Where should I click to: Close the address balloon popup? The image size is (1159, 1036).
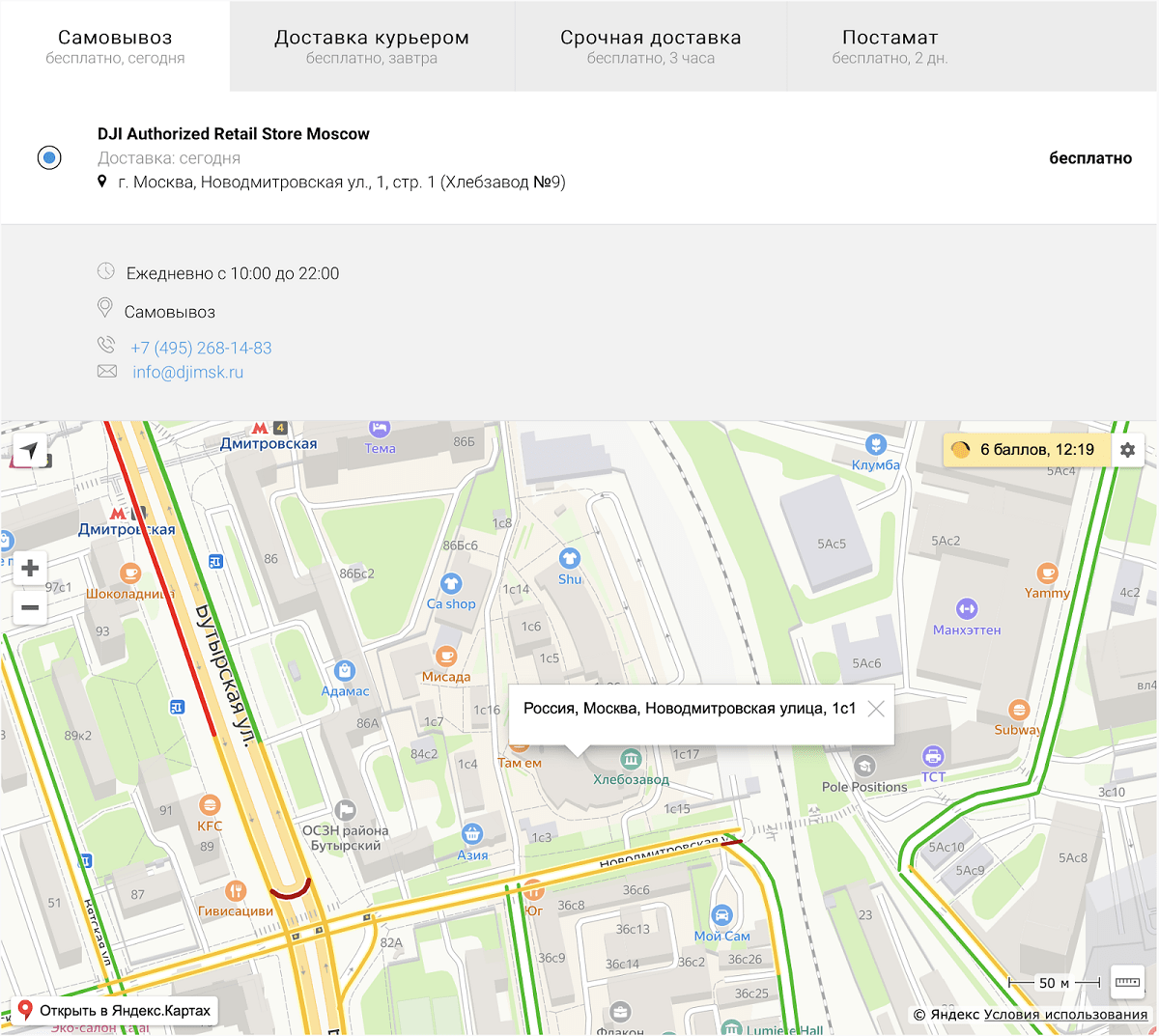(x=876, y=709)
